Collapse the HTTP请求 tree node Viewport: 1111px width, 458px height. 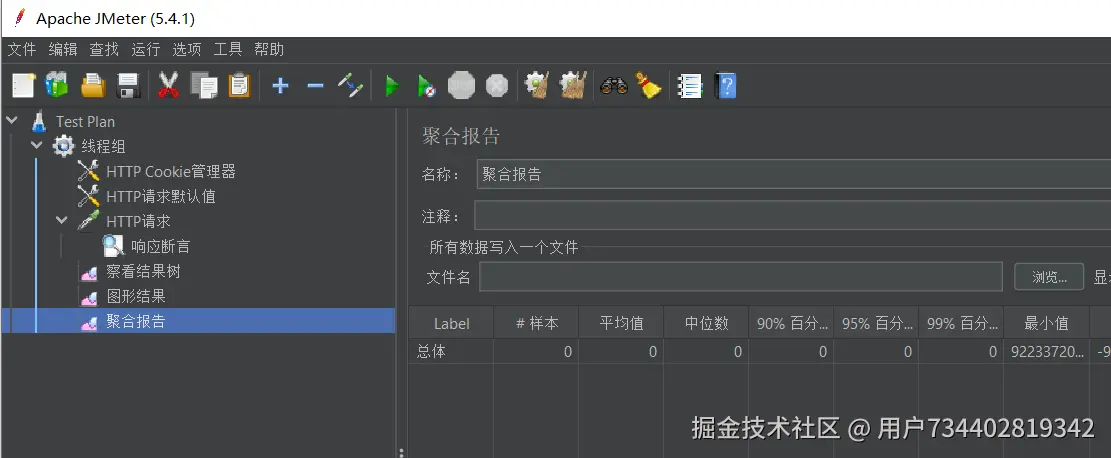coord(62,221)
